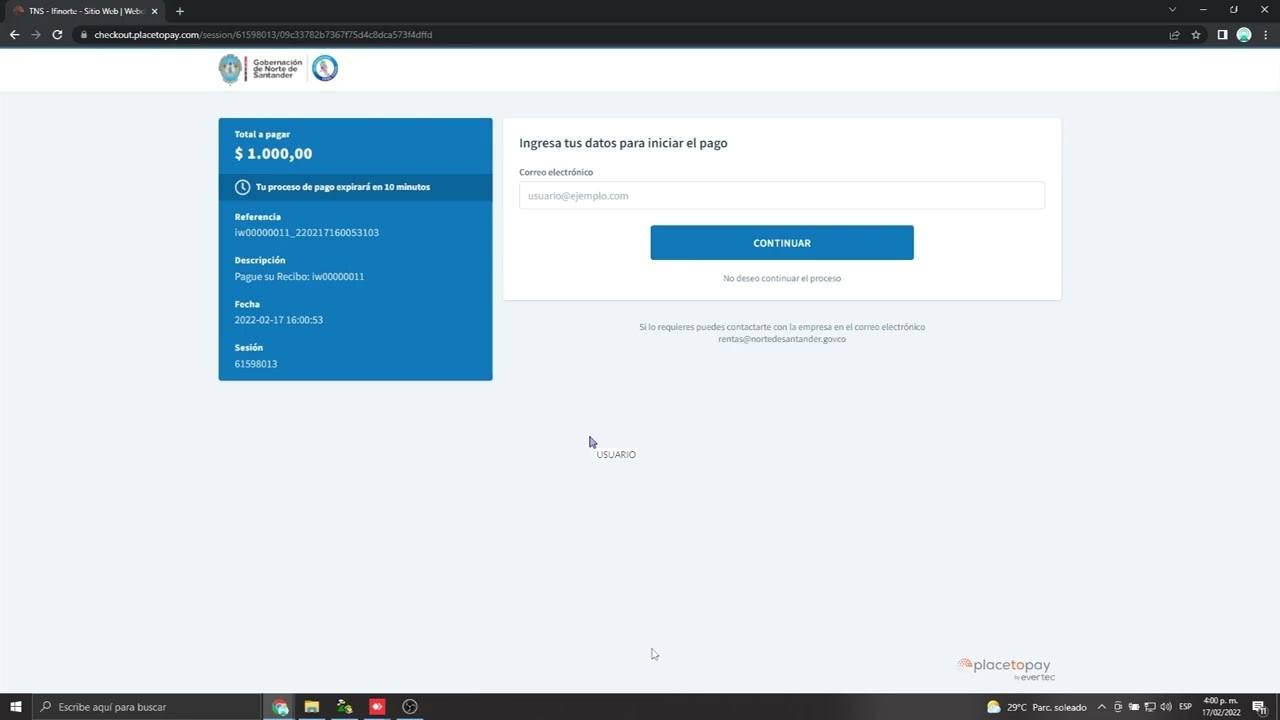
Task: Go back with the browser back arrow
Action: click(x=14, y=34)
